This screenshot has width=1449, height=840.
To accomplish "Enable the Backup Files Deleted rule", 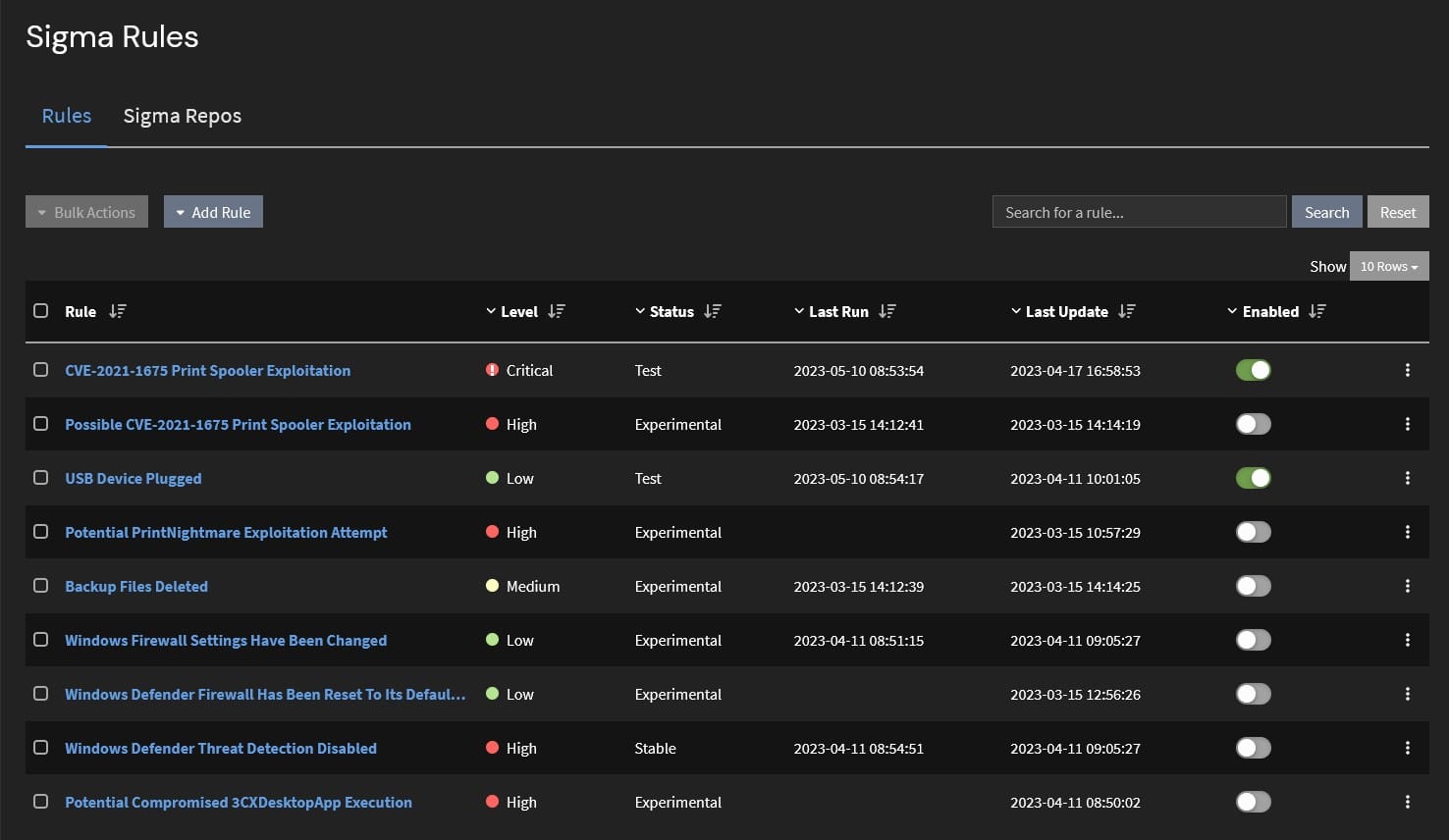I will coord(1253,586).
